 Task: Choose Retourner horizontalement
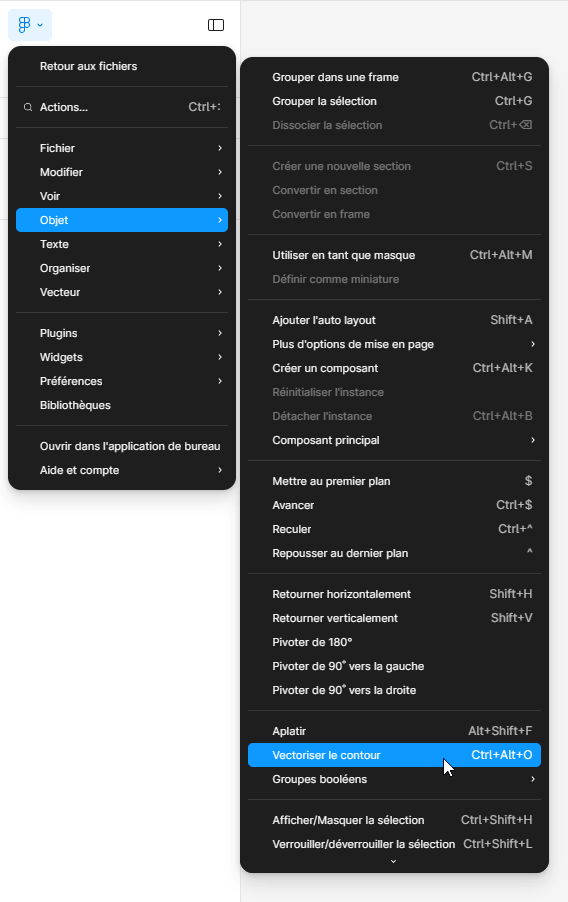point(394,594)
